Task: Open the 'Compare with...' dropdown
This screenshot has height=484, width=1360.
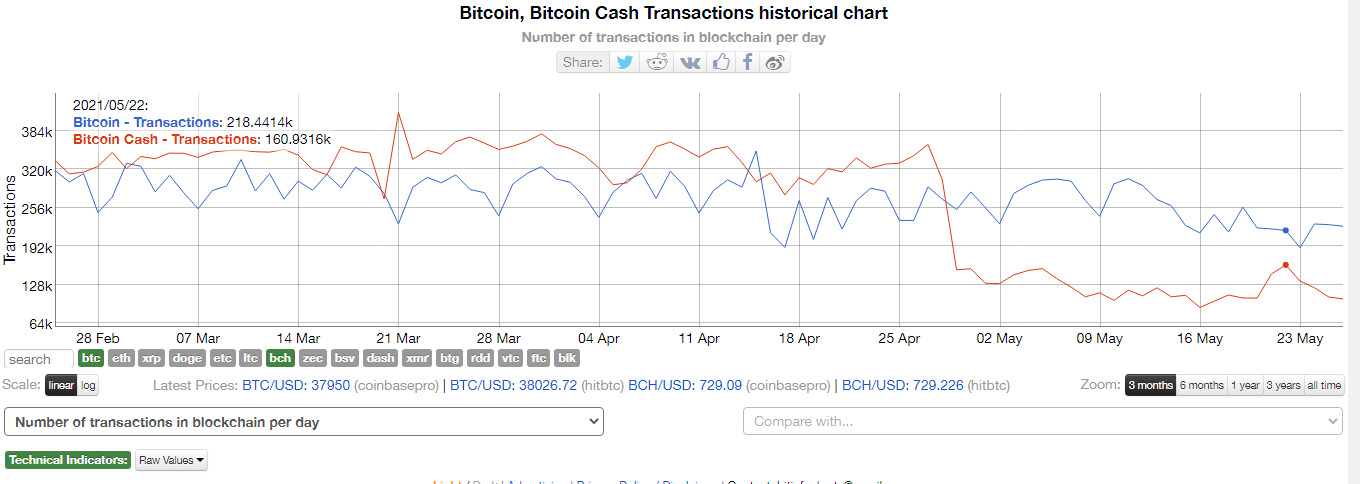Action: coord(1042,422)
